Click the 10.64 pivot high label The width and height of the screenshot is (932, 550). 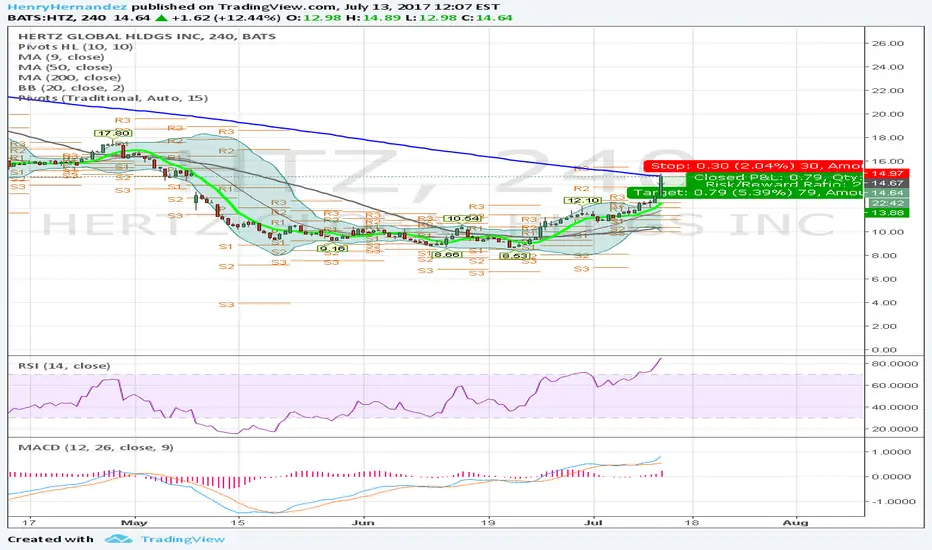click(x=463, y=219)
